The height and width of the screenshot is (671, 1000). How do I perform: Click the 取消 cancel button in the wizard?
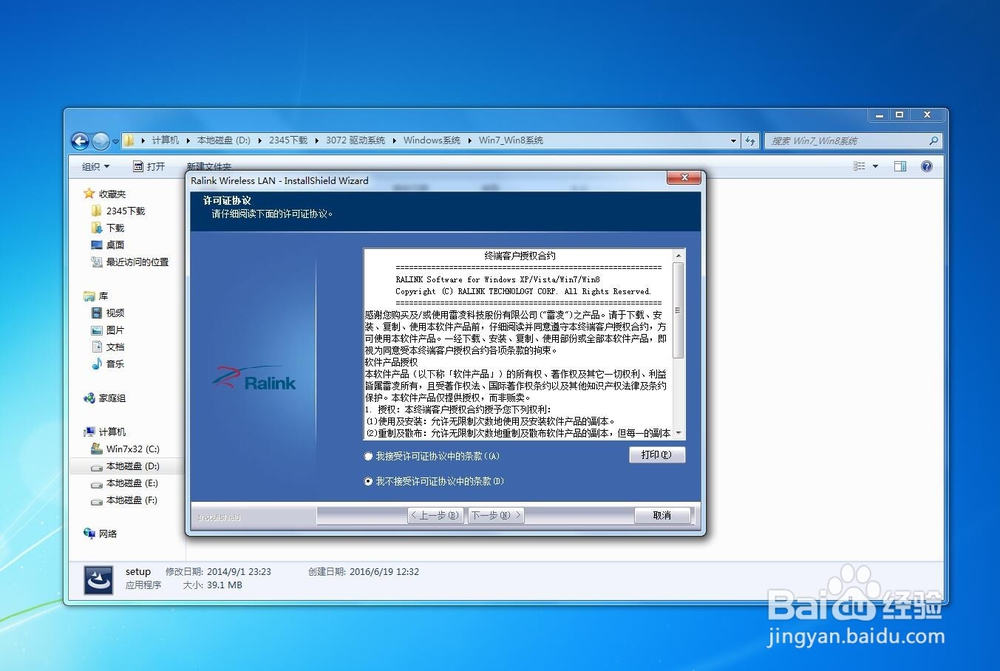(x=662, y=515)
